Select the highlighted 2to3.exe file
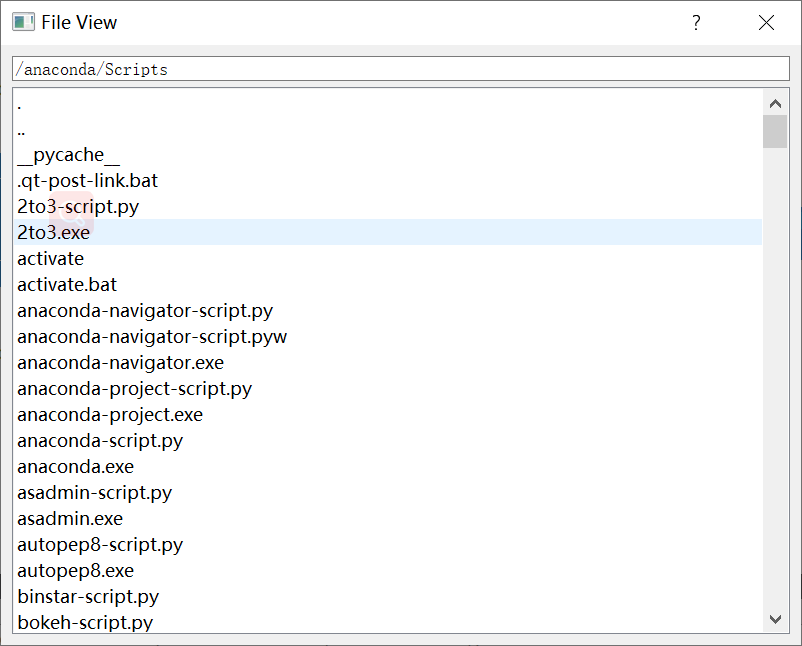 pyautogui.click(x=388, y=232)
